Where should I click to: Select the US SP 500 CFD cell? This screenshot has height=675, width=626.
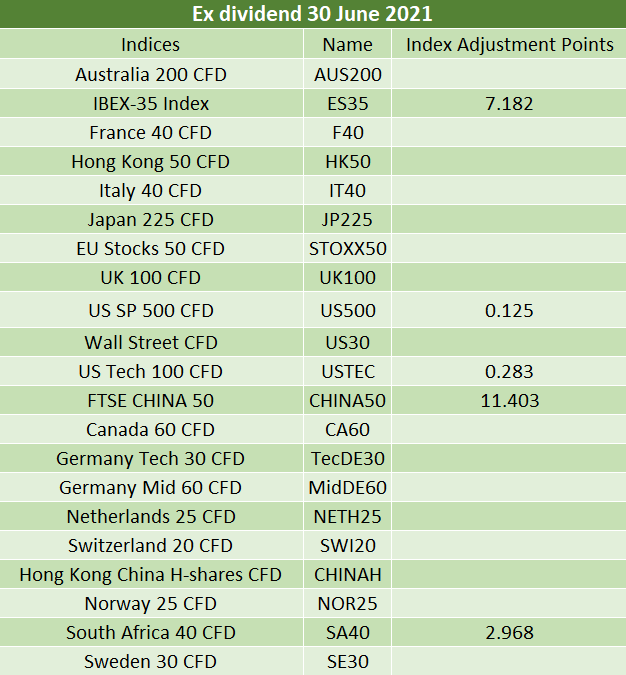click(x=151, y=311)
